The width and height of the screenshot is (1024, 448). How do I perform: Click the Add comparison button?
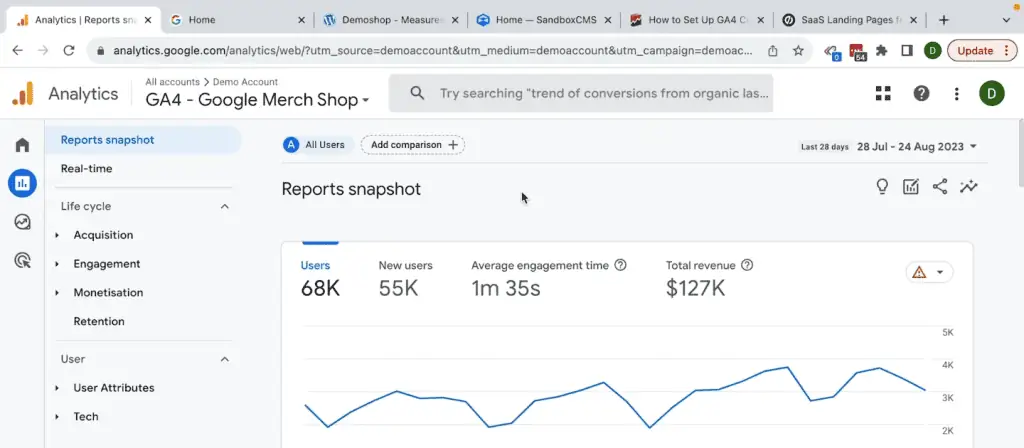tap(413, 145)
